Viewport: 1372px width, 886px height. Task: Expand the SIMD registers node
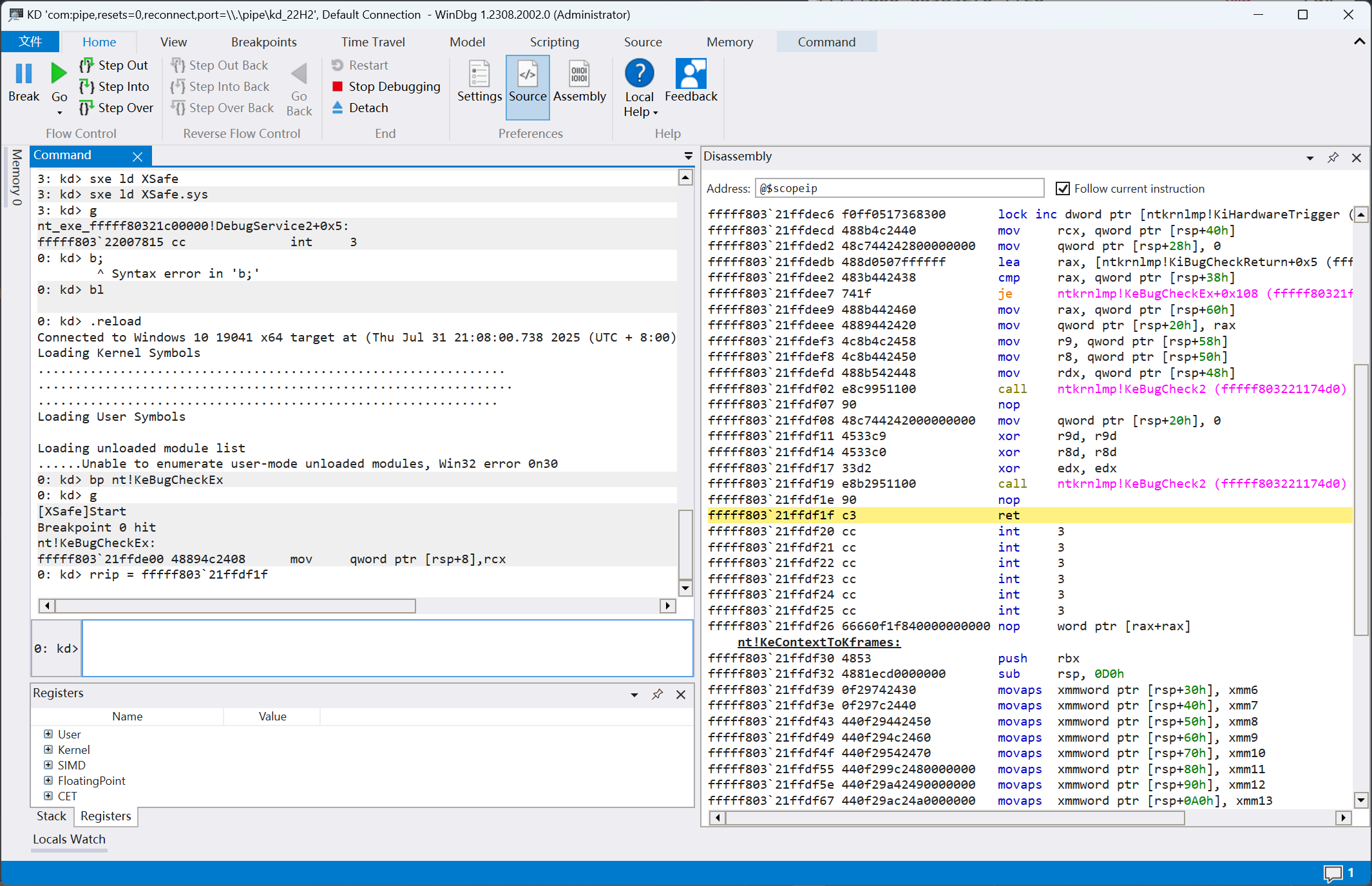pos(48,765)
